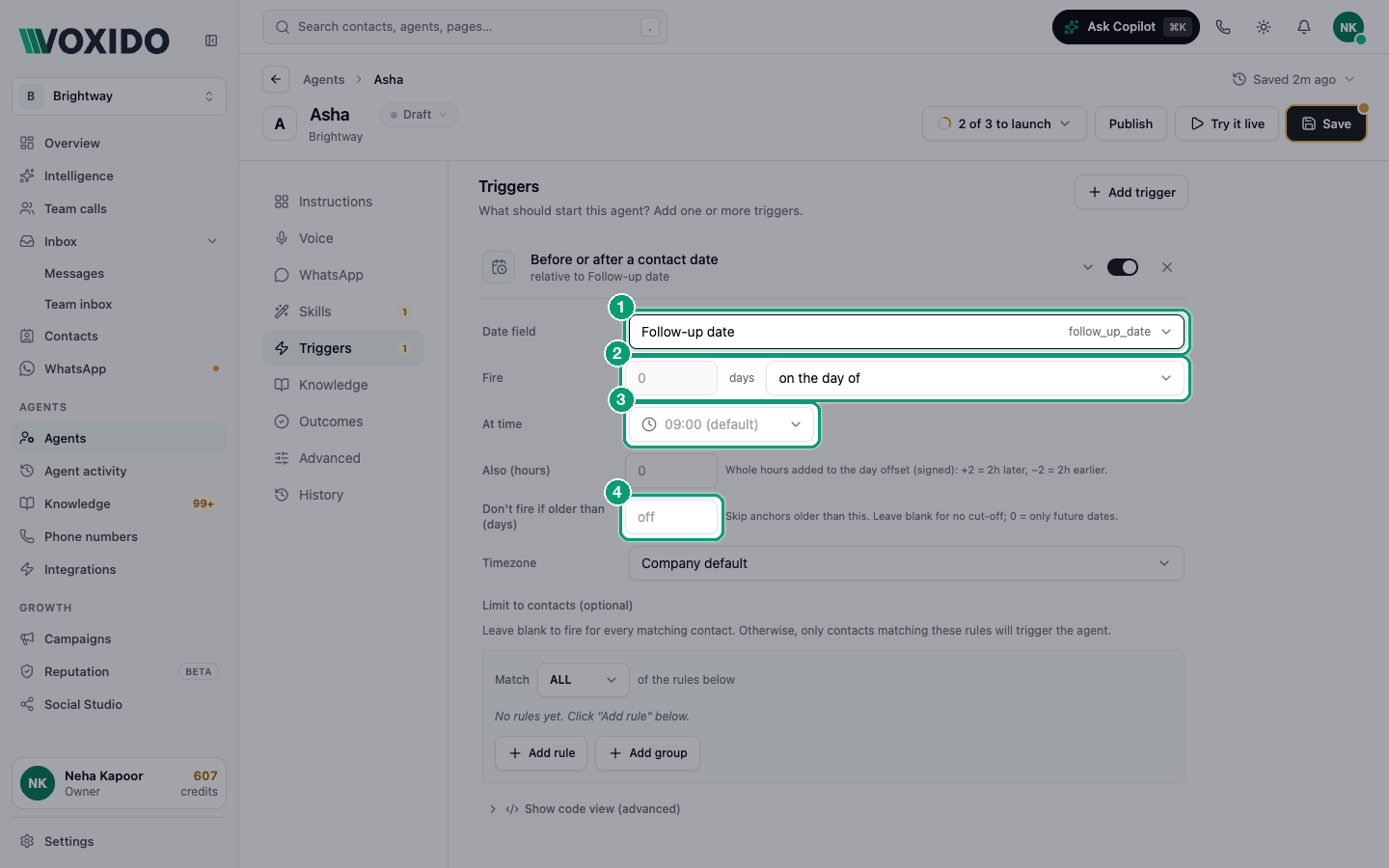Click the Publish button

coord(1130,123)
